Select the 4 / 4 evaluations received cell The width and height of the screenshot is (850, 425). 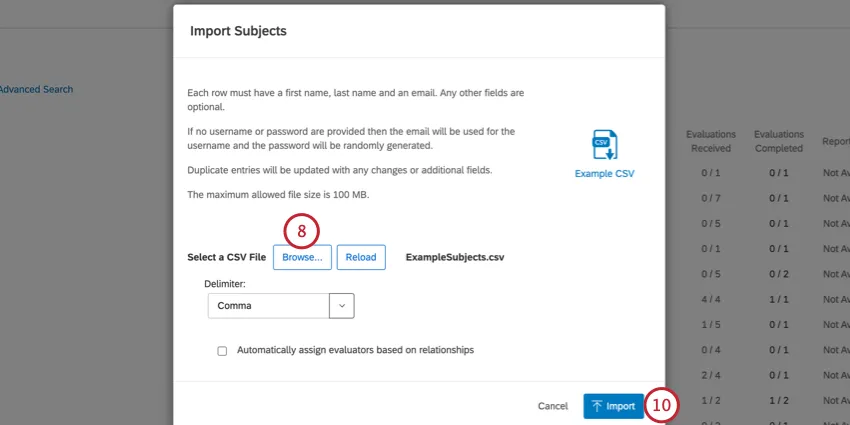click(711, 299)
